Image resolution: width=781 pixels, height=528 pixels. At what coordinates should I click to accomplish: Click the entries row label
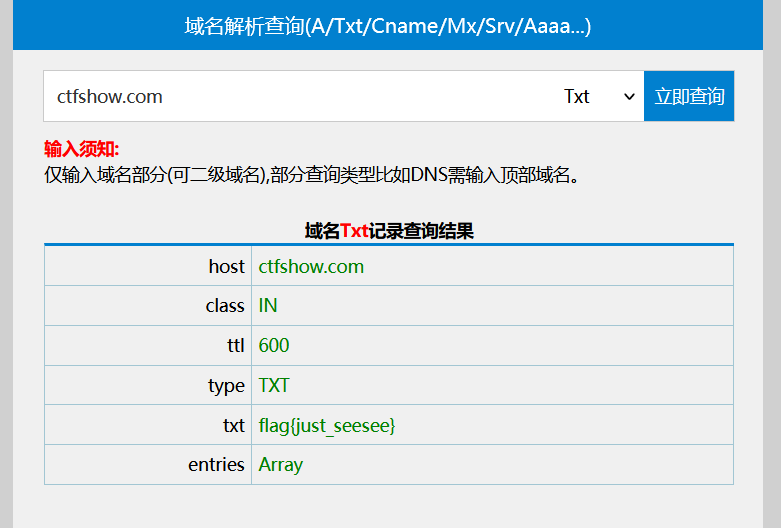[216, 464]
